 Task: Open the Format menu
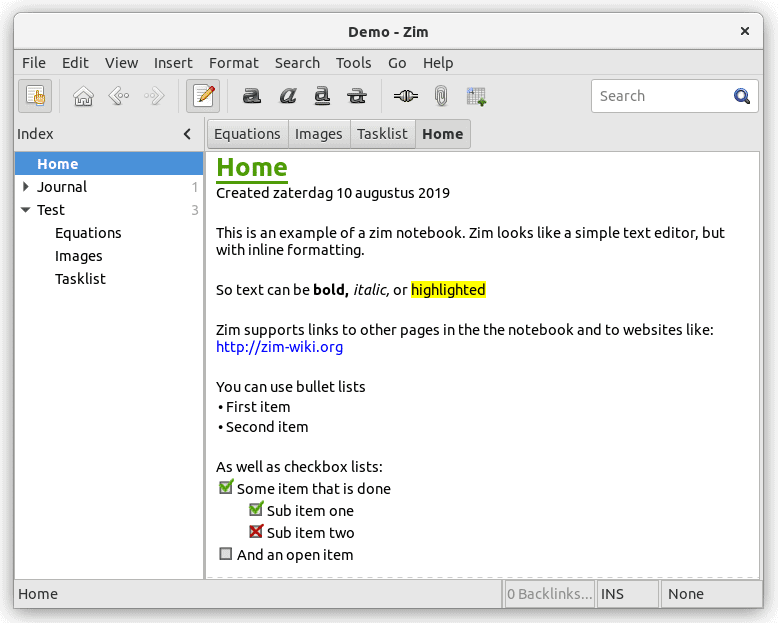point(234,63)
